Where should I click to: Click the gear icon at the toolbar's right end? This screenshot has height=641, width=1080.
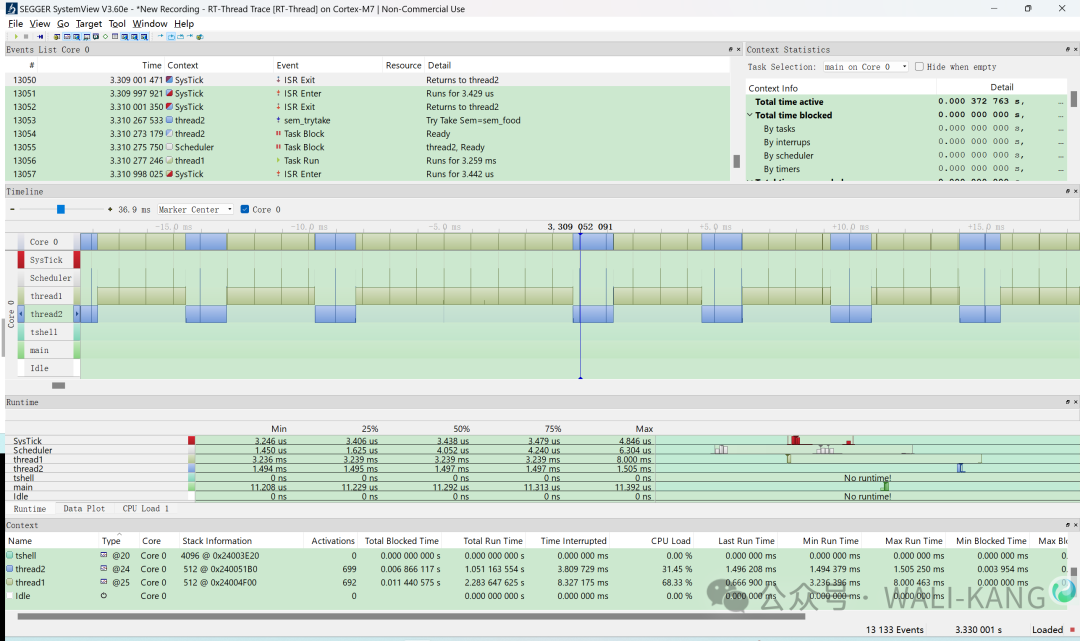[200, 36]
